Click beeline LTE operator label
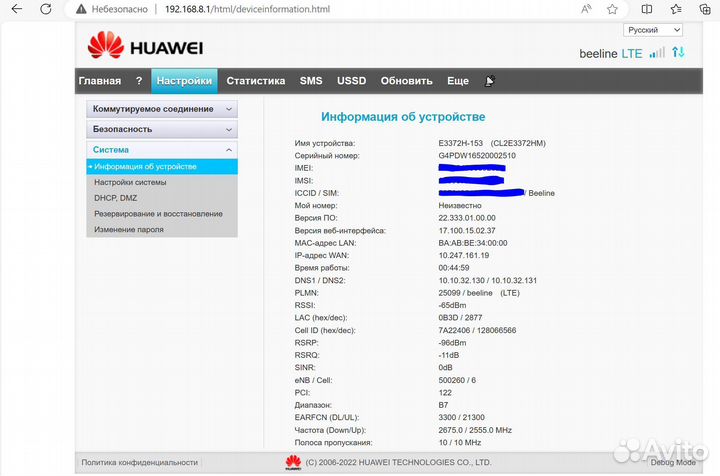Viewport: 720px width, 476px height. pos(611,54)
